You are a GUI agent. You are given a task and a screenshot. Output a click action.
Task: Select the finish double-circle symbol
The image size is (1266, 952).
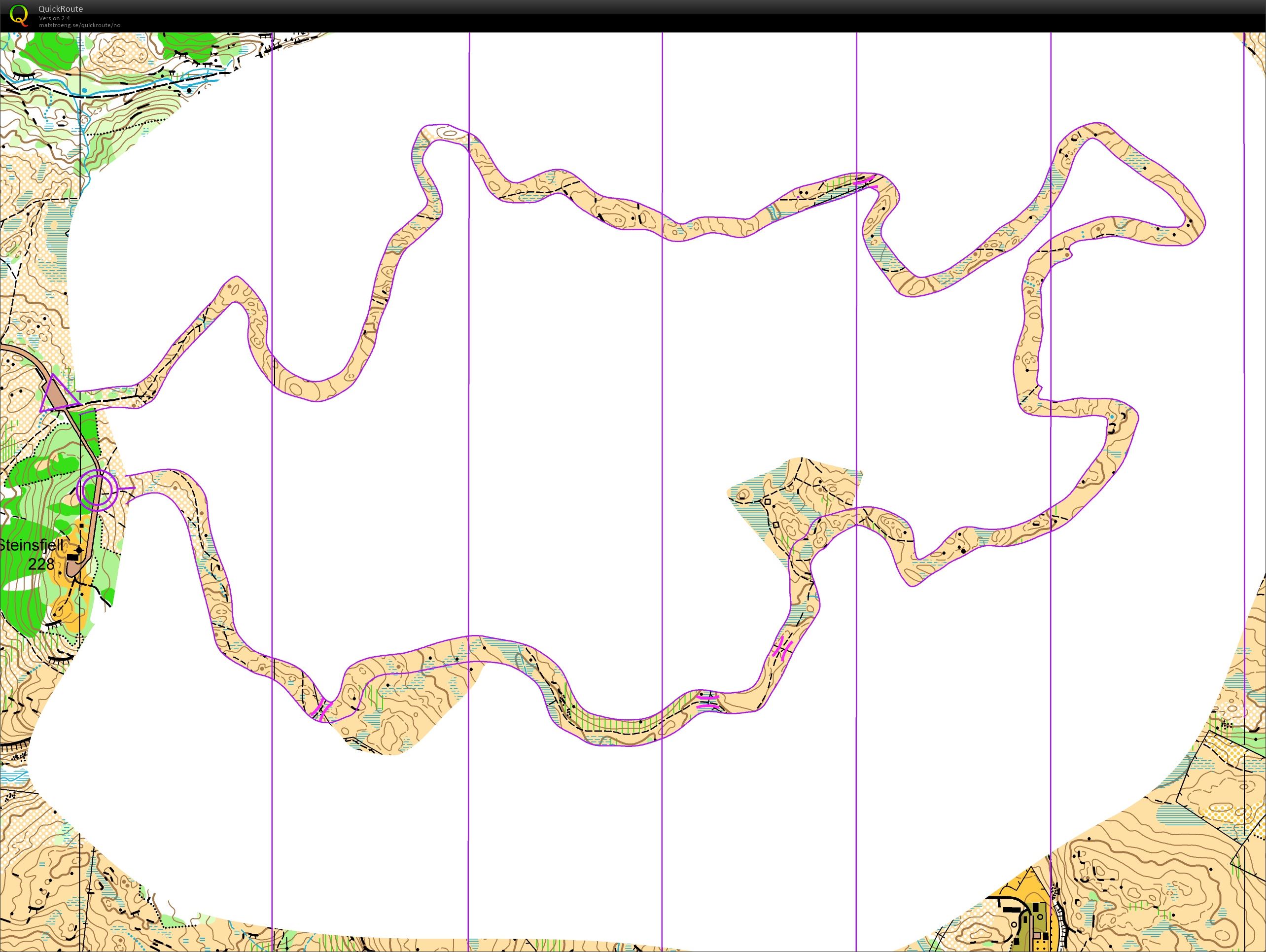[97, 490]
